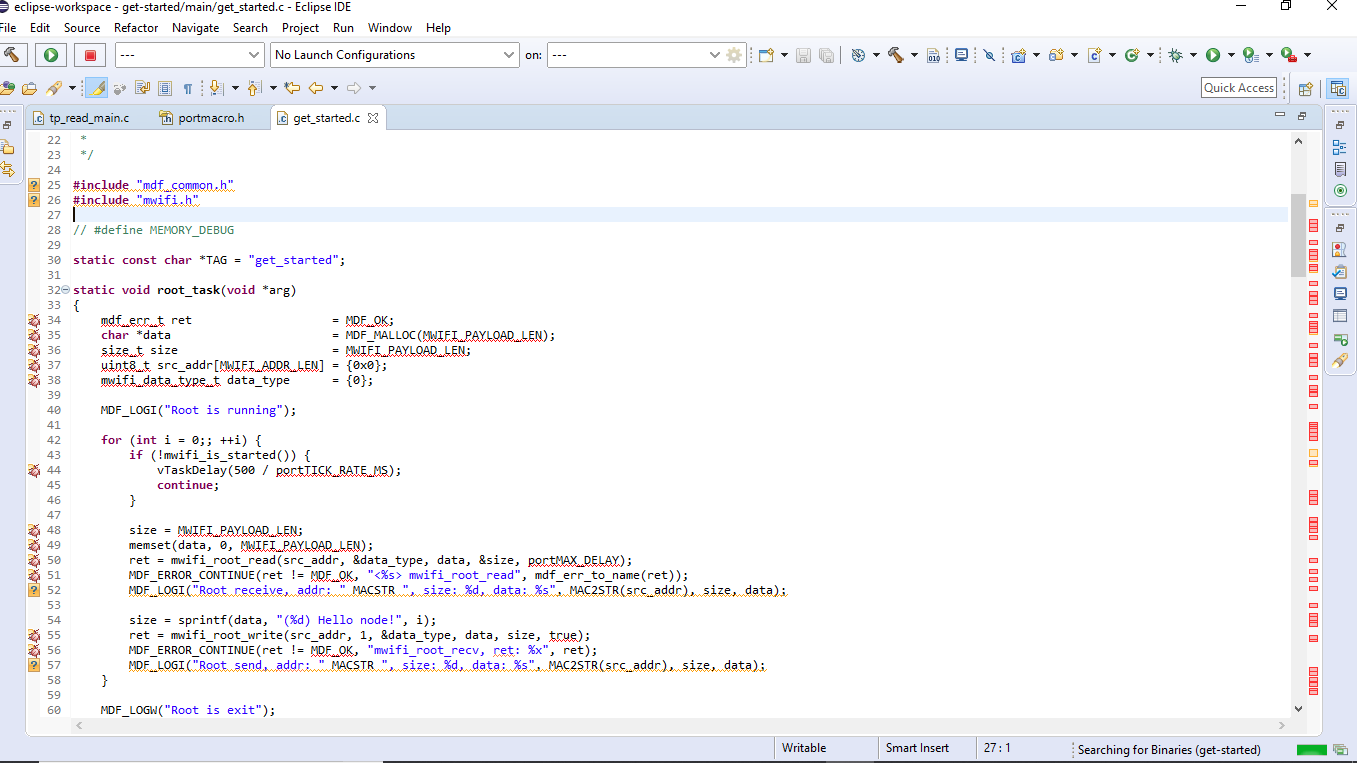Restore the upper right trim stack

point(1340,125)
